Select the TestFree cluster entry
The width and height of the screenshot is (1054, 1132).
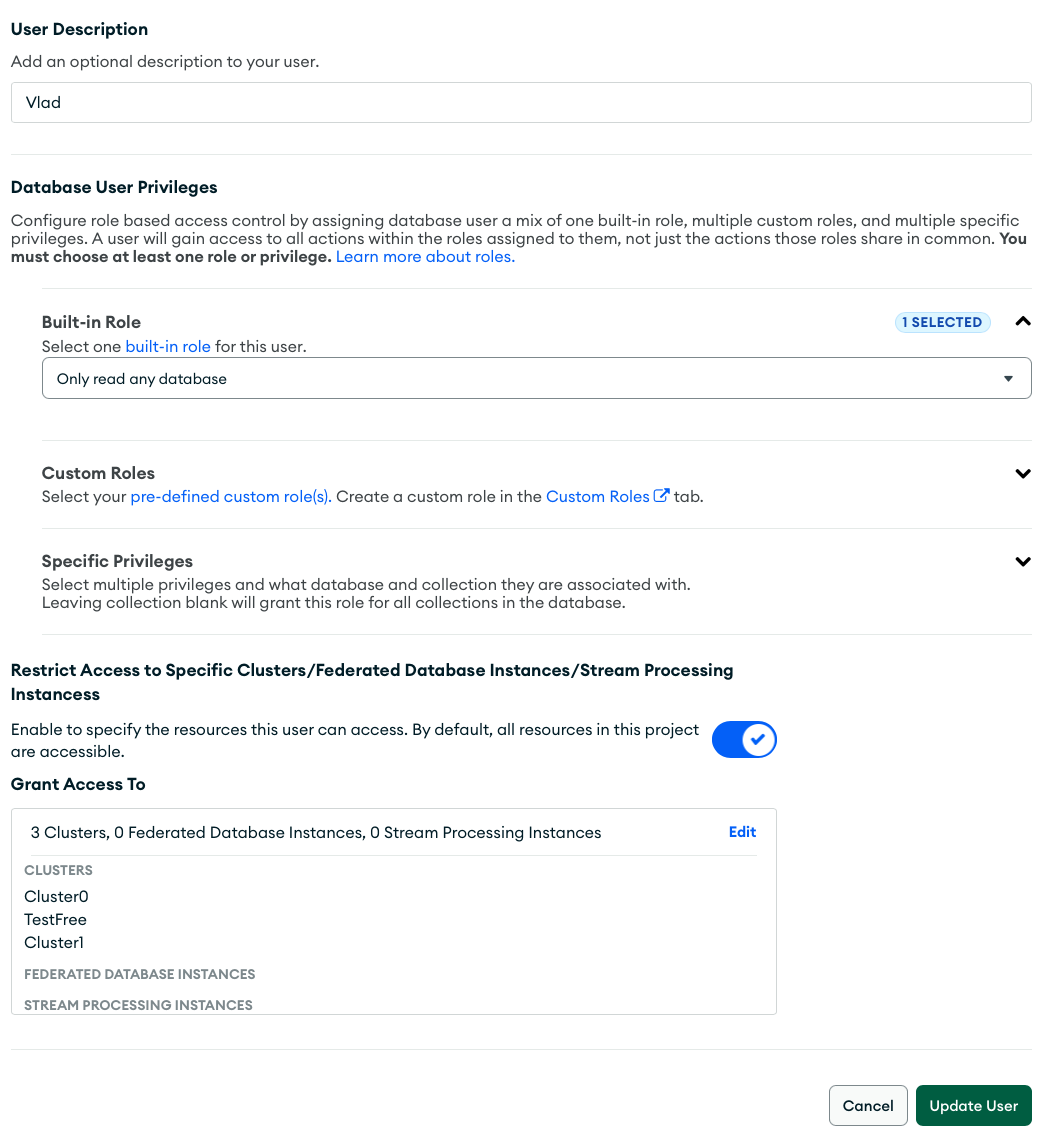tap(54, 919)
